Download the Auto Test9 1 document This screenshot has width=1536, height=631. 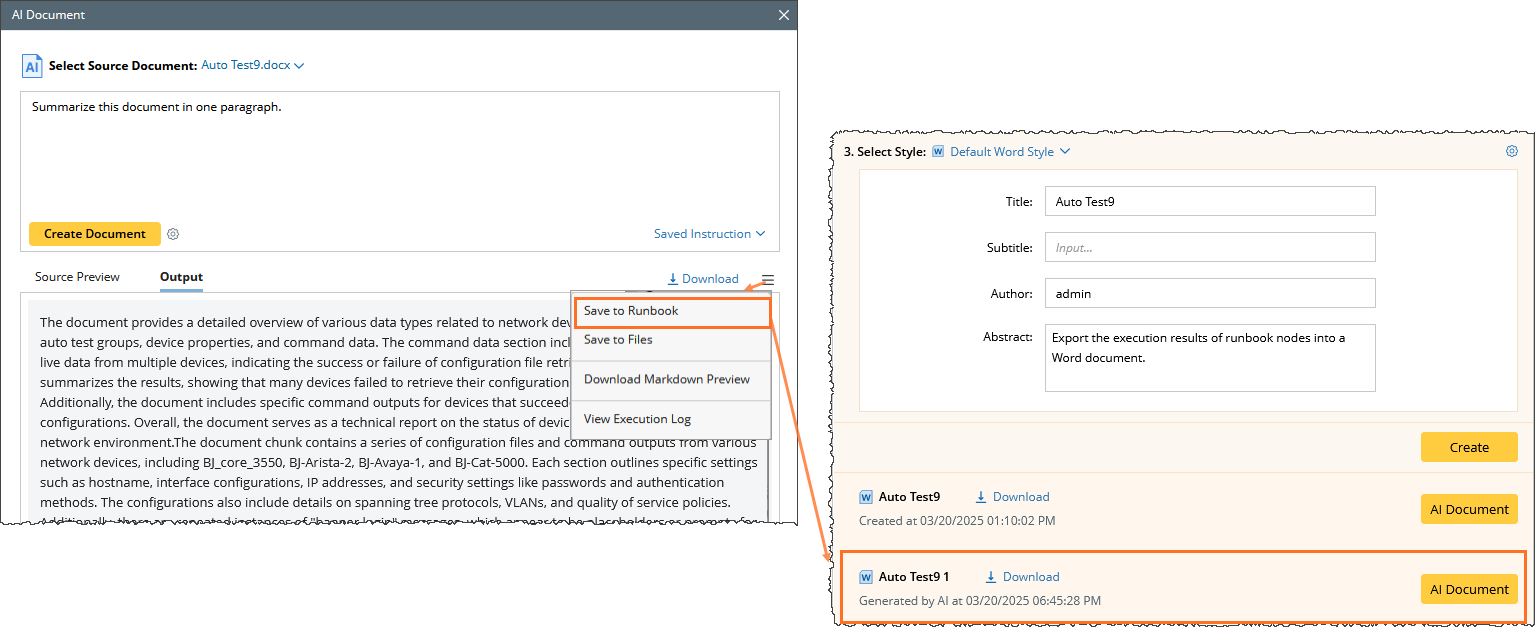tap(1022, 577)
